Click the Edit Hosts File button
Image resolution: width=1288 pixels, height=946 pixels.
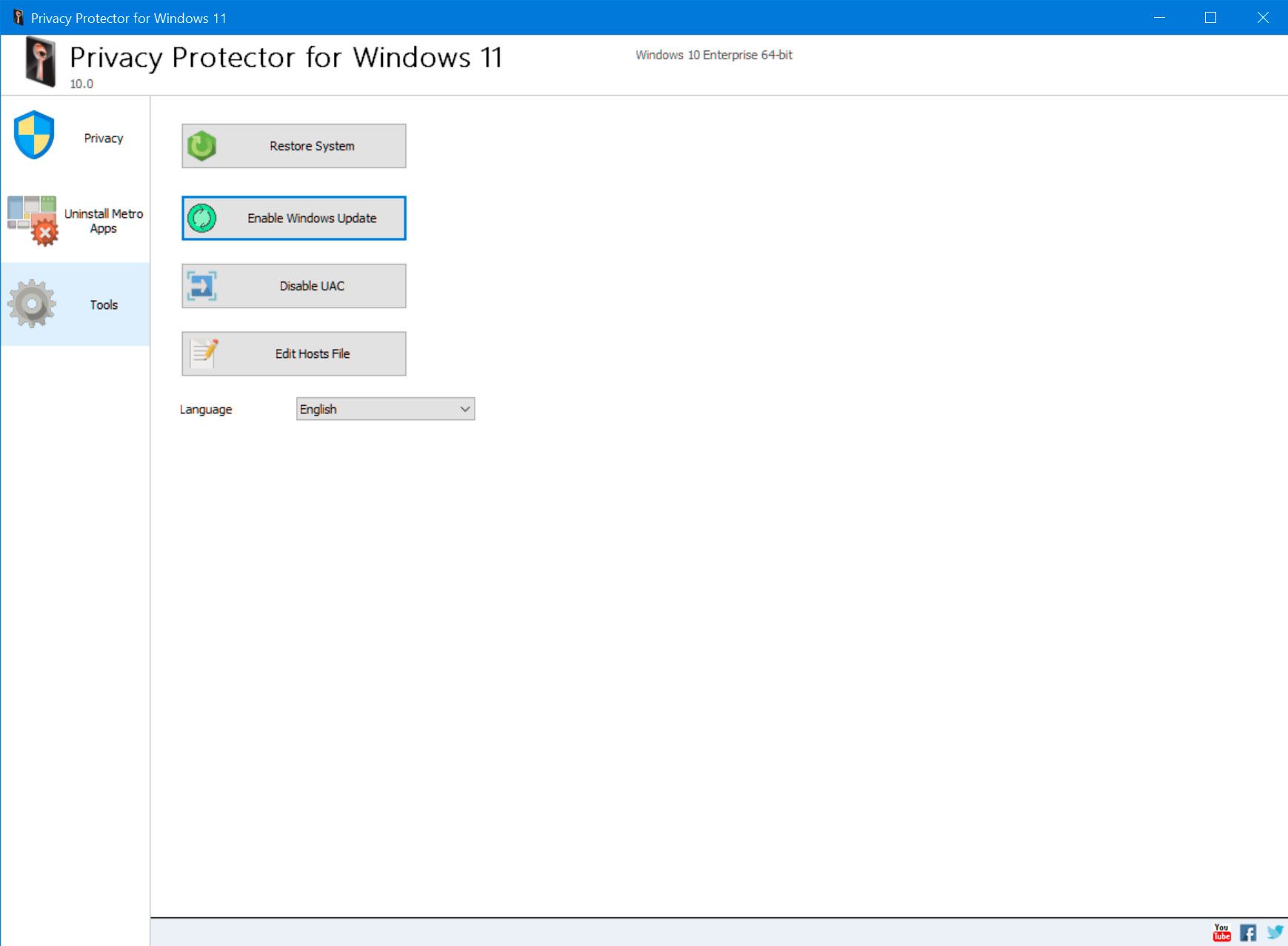[294, 353]
